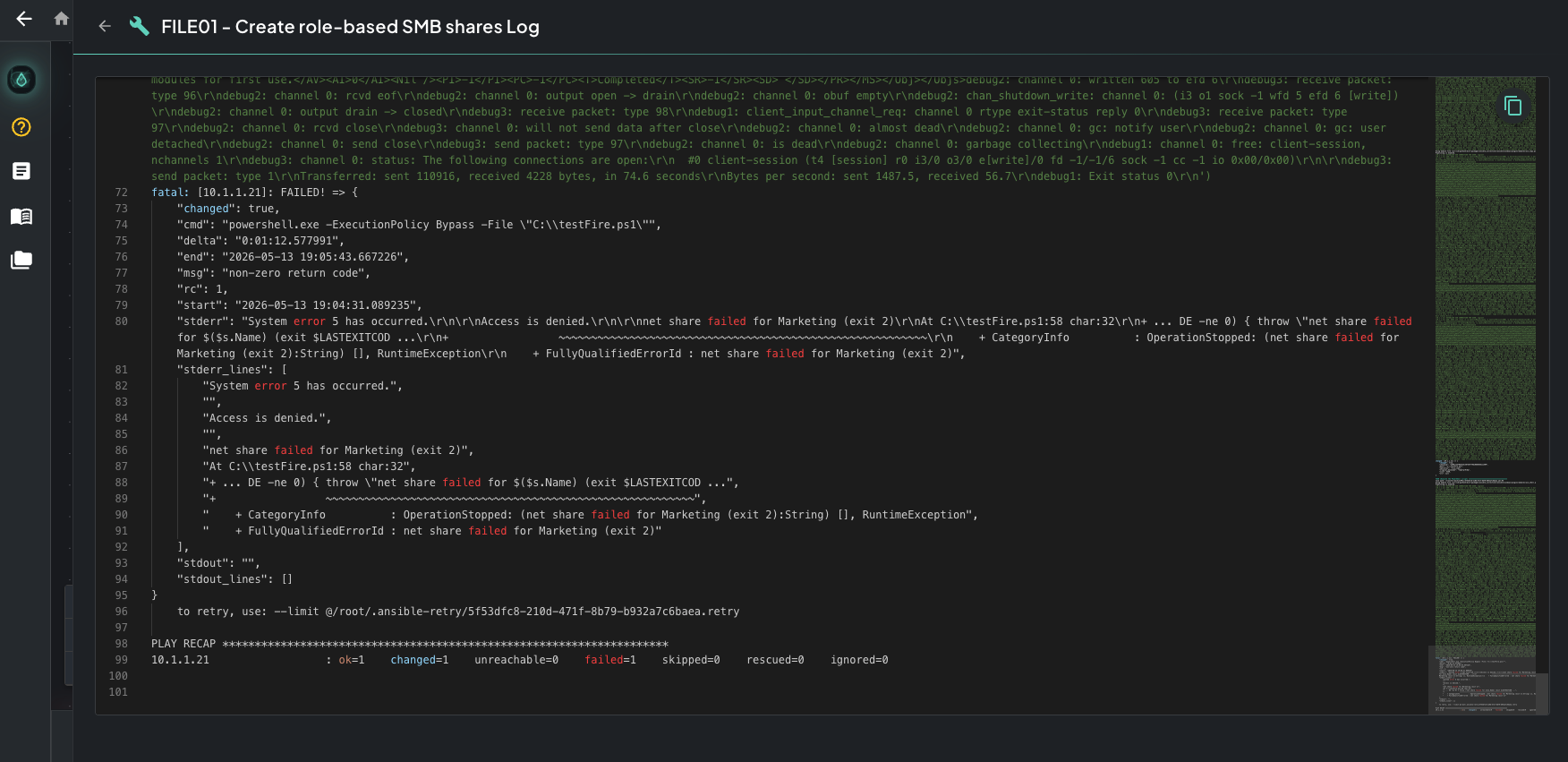This screenshot has height=762, width=1568.
Task: Select the "changed": true line
Action: [228, 209]
